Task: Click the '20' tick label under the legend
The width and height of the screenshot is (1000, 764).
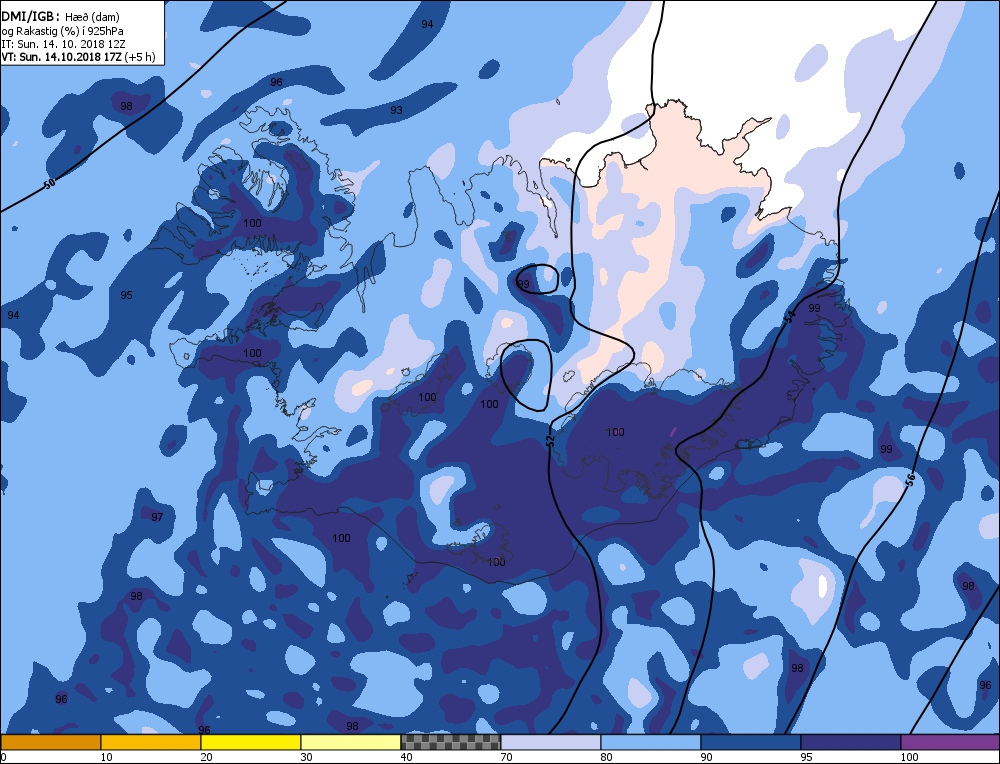Action: point(206,757)
